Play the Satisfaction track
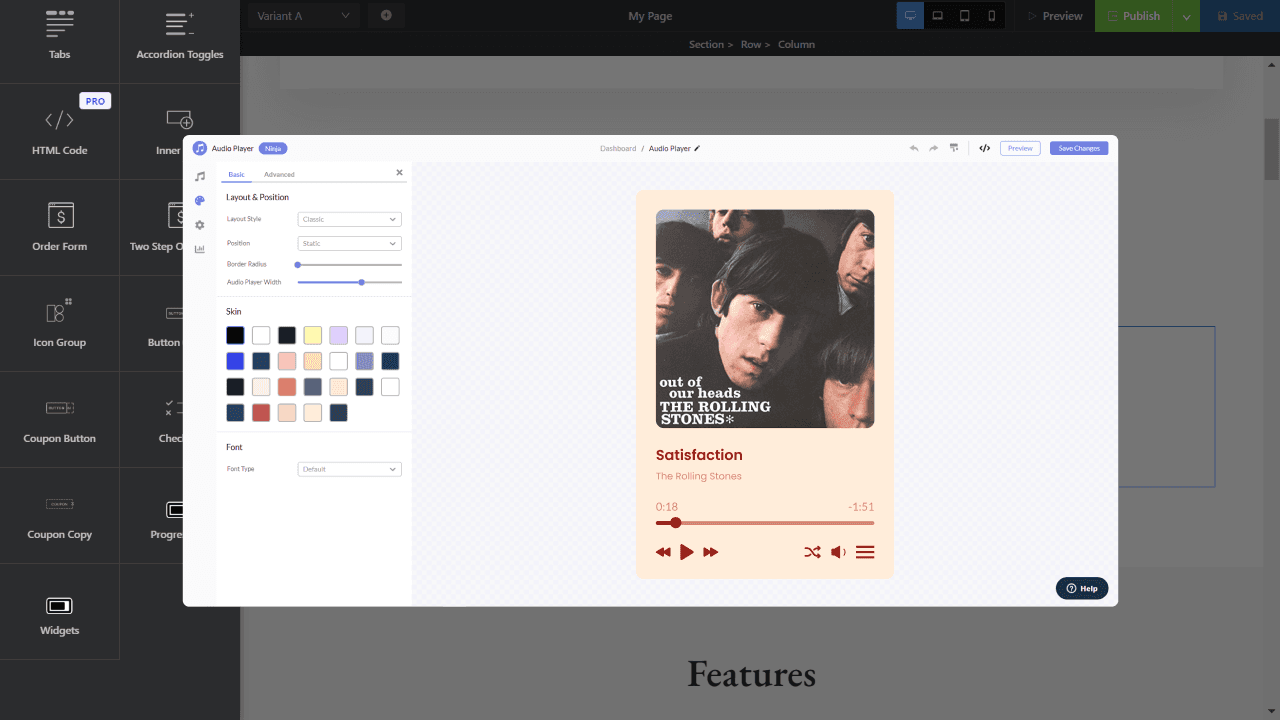The height and width of the screenshot is (720, 1283). pos(686,552)
